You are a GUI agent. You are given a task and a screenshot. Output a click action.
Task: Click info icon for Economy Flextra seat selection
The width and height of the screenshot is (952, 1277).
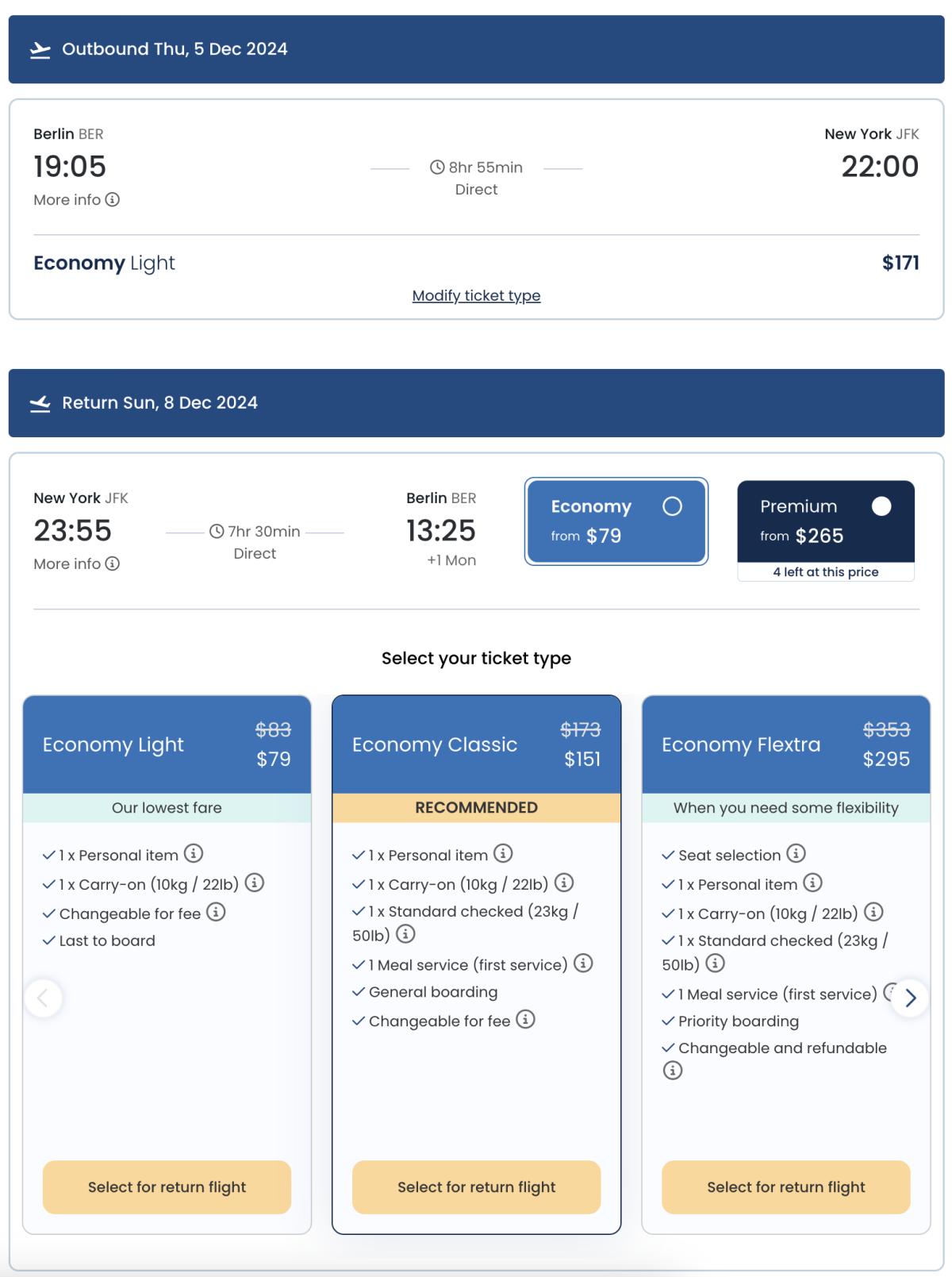pos(797,853)
